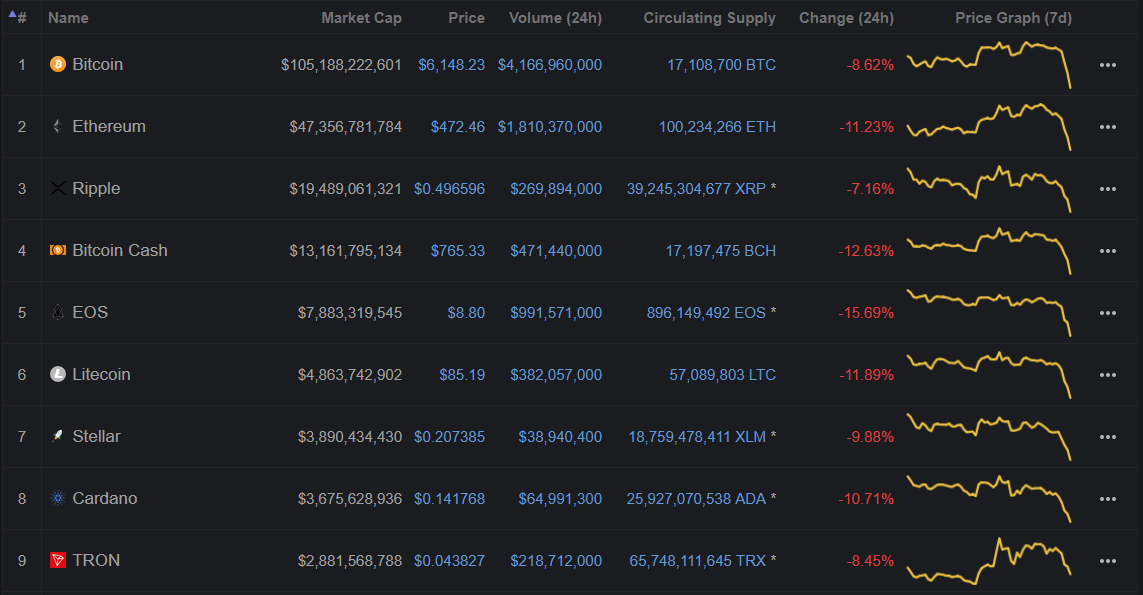Click the Price Graph (7d) column header
Screen dimensions: 1143x595
coord(1013,18)
